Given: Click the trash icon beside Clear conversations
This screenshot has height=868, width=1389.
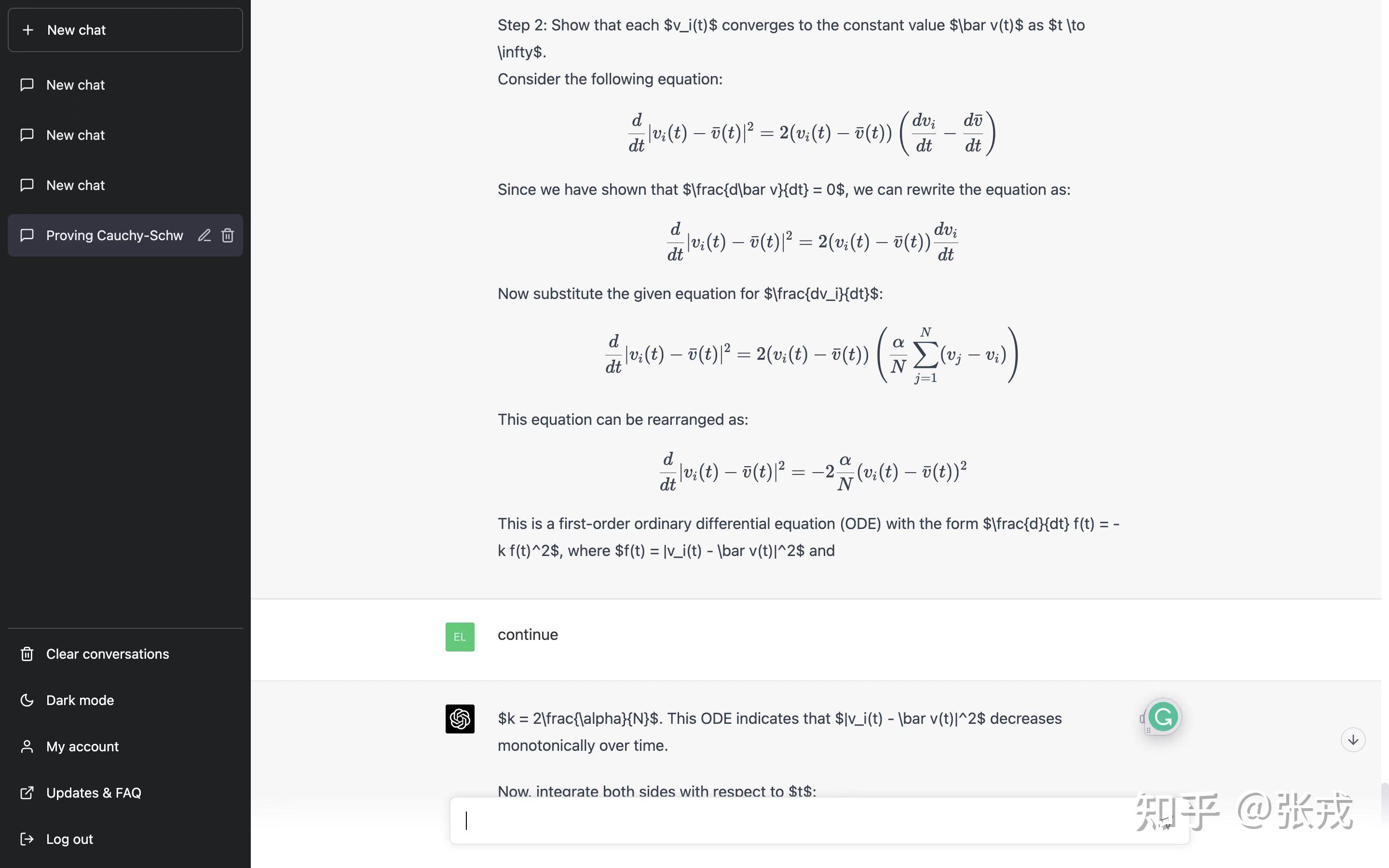Looking at the screenshot, I should (x=27, y=654).
